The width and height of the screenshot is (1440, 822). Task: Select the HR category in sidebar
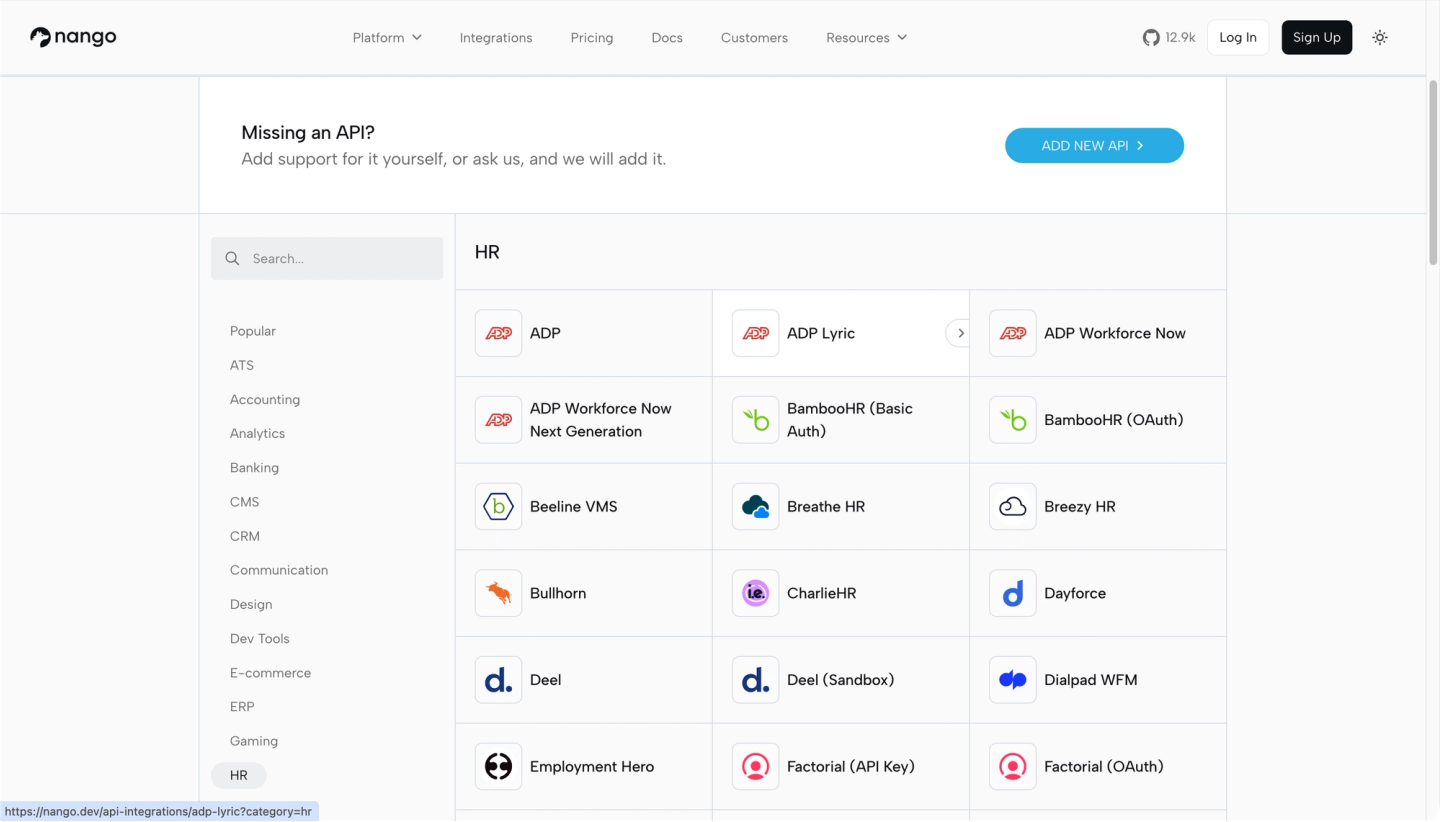(x=238, y=775)
